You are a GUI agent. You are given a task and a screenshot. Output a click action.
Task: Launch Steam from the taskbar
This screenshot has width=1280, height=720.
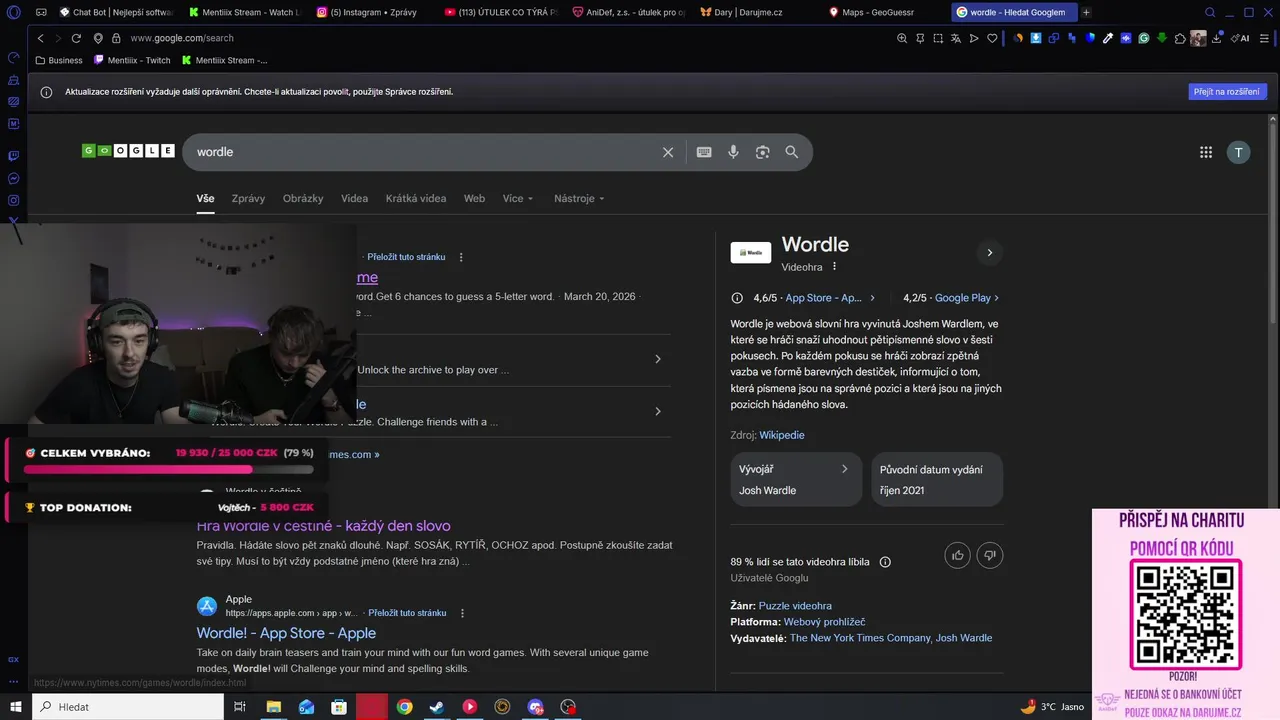(x=437, y=706)
